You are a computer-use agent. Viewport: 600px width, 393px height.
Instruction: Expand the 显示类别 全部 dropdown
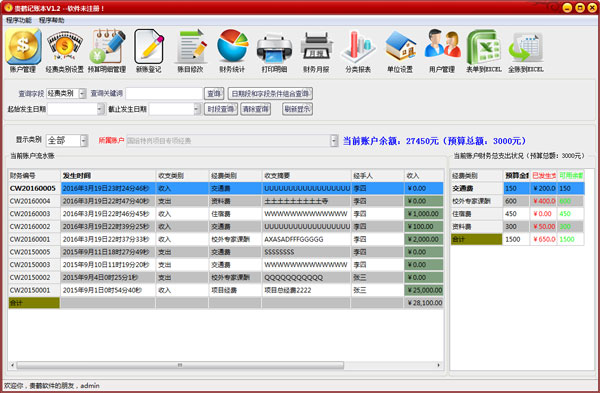point(84,140)
